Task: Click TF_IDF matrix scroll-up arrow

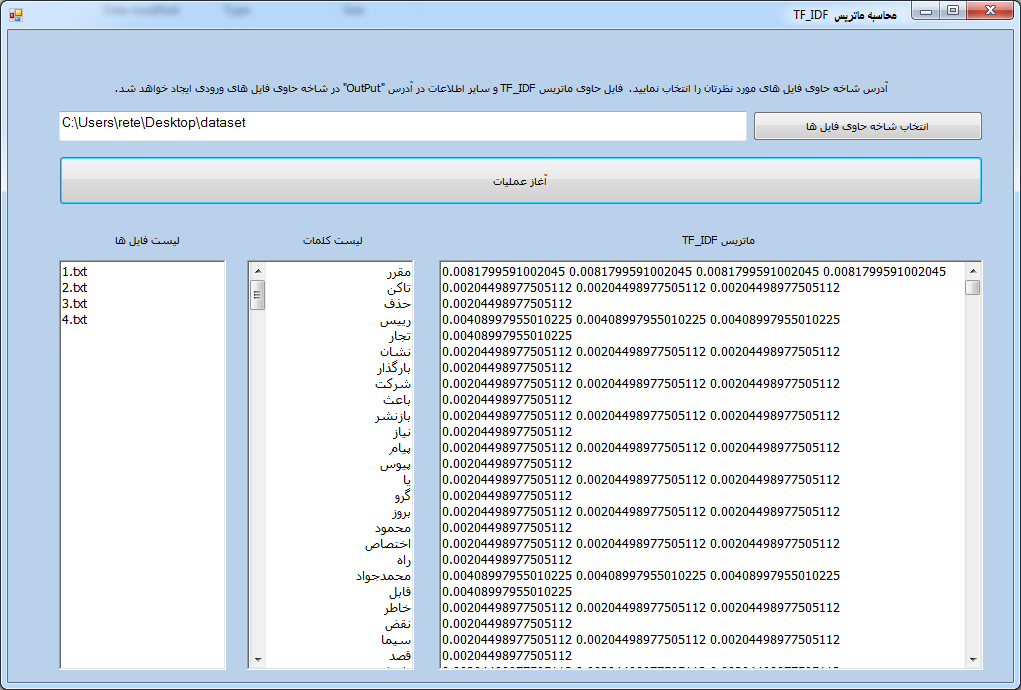Action: pyautogui.click(x=972, y=271)
